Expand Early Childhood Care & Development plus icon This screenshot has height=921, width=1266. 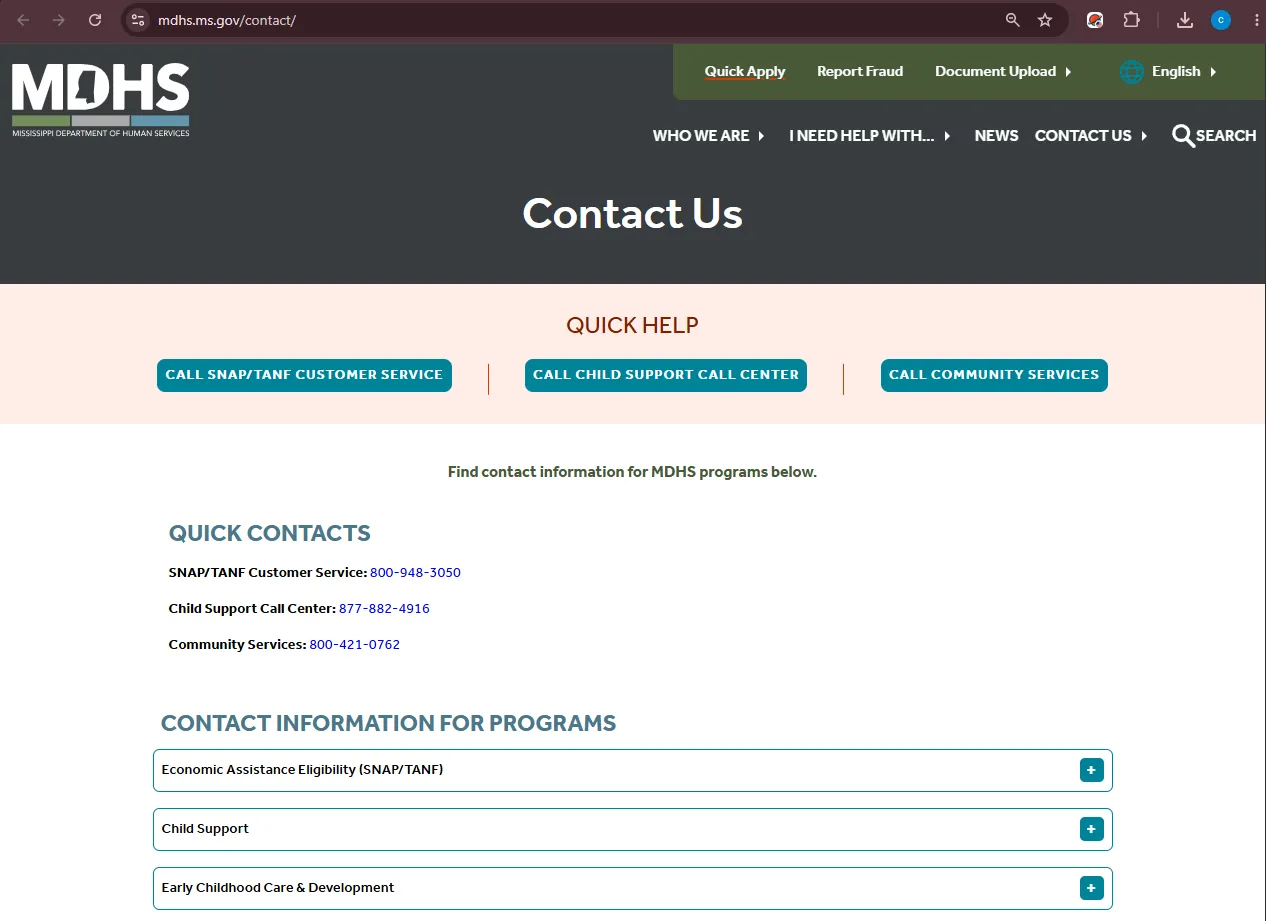pyautogui.click(x=1091, y=888)
